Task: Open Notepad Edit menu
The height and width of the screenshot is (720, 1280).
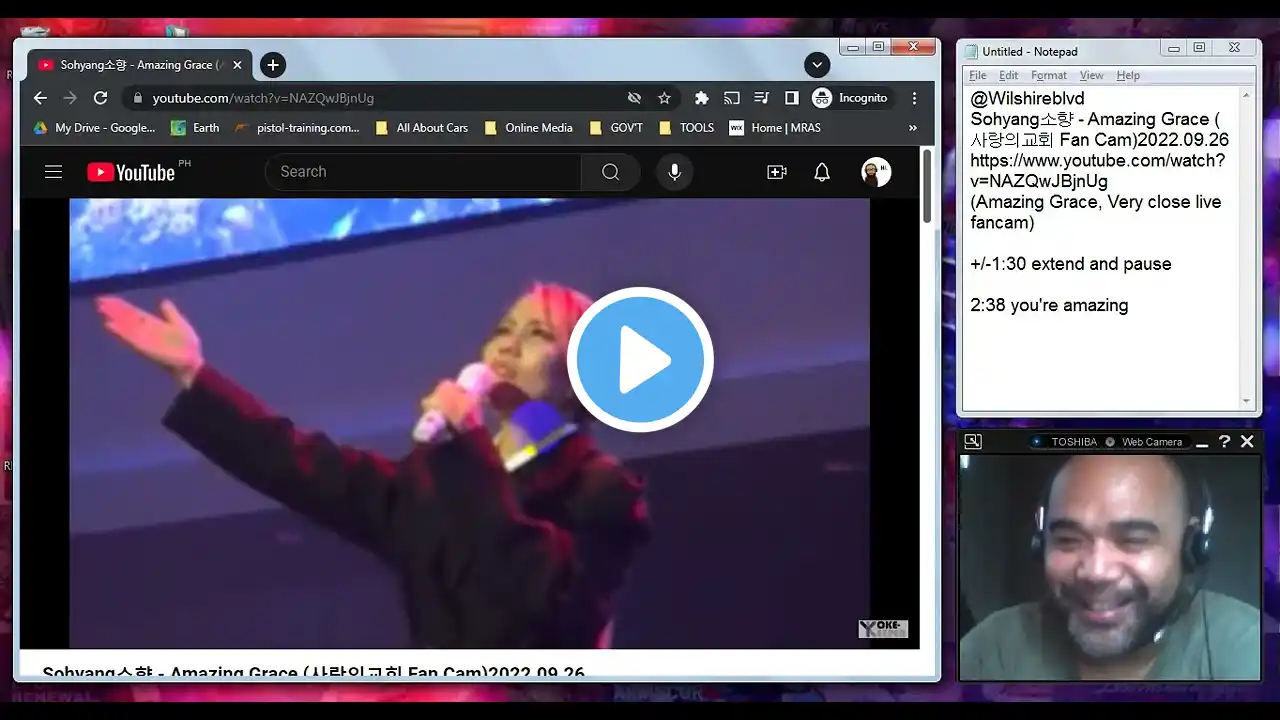Action: [1009, 75]
